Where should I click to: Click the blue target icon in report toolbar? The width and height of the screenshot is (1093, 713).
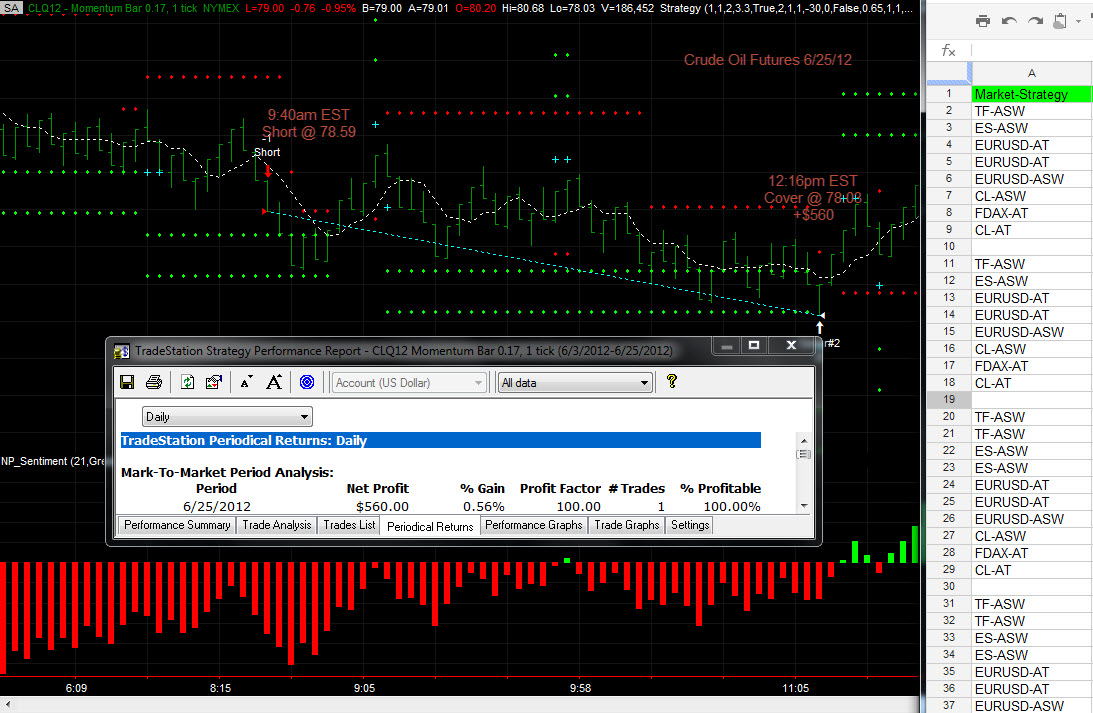tap(307, 382)
